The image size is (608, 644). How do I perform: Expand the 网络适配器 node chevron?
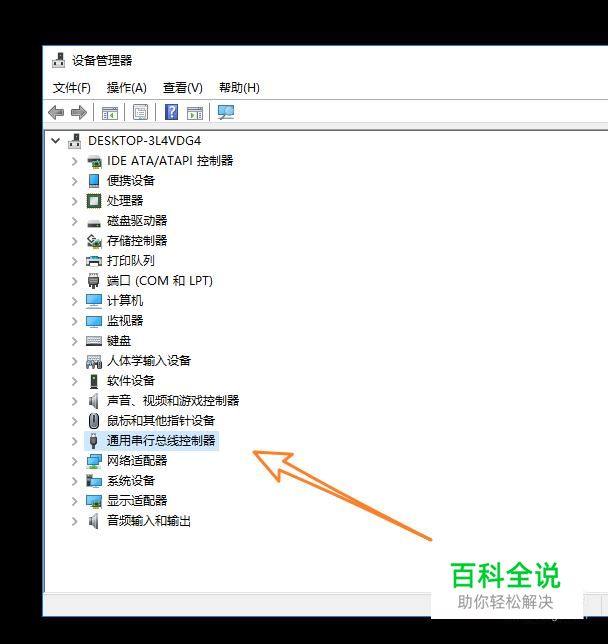[x=74, y=461]
